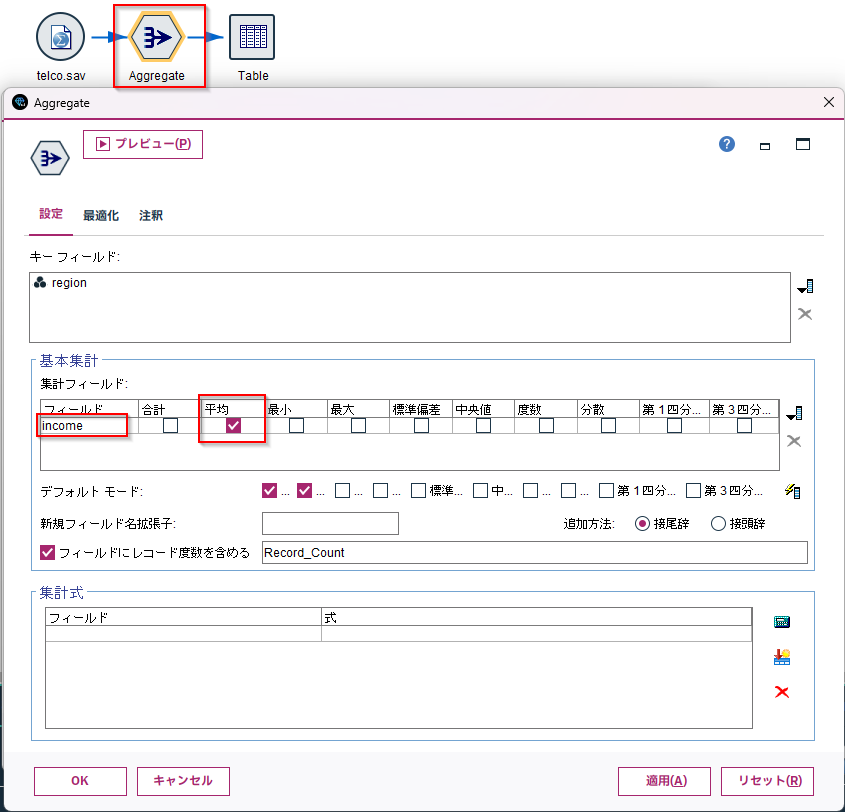Check 最大 for income field

358,426
